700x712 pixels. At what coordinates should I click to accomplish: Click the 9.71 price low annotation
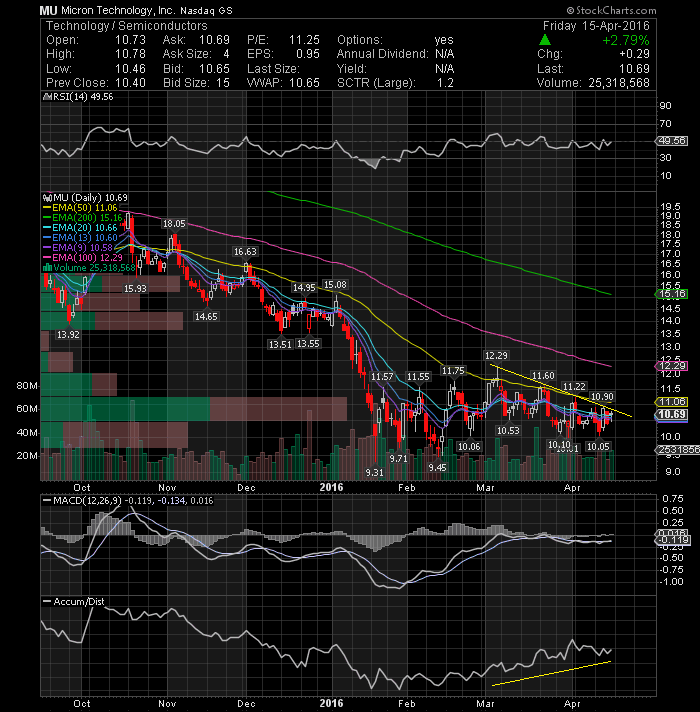click(x=399, y=459)
